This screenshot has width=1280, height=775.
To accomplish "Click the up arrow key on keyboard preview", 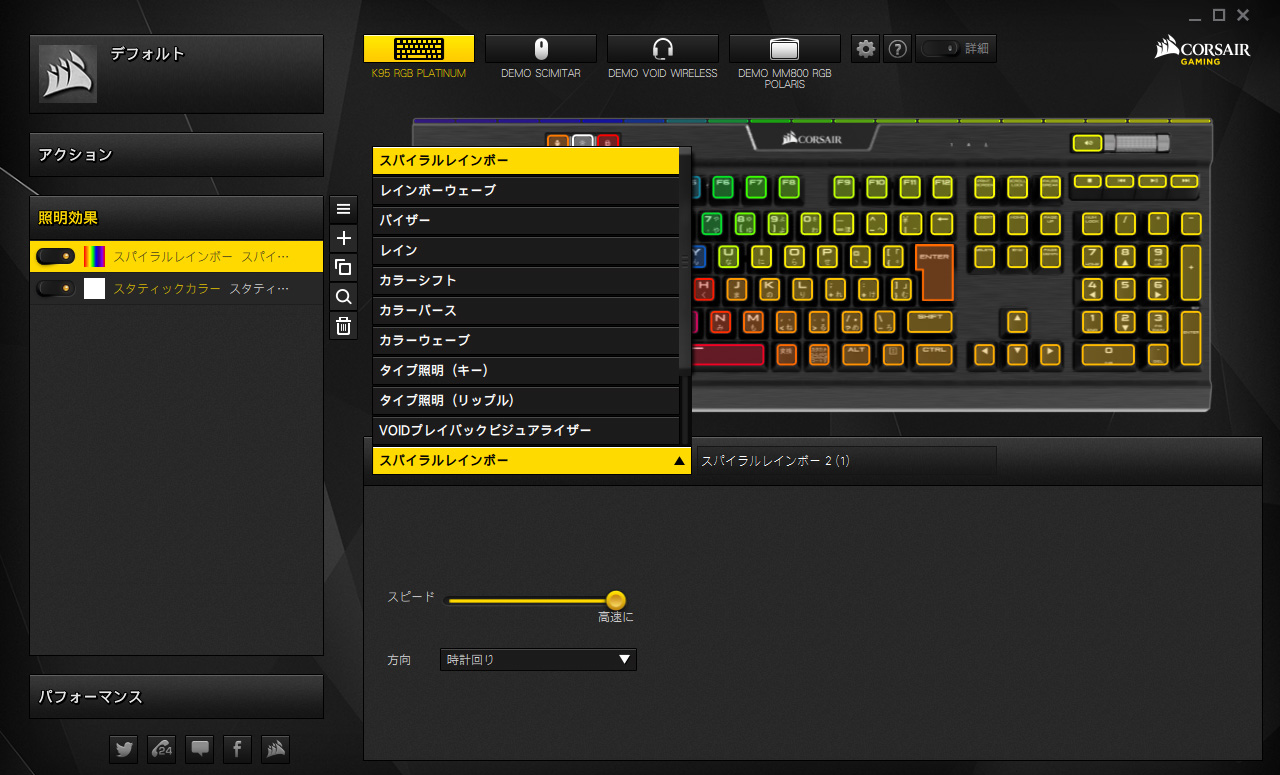I will point(1017,321).
